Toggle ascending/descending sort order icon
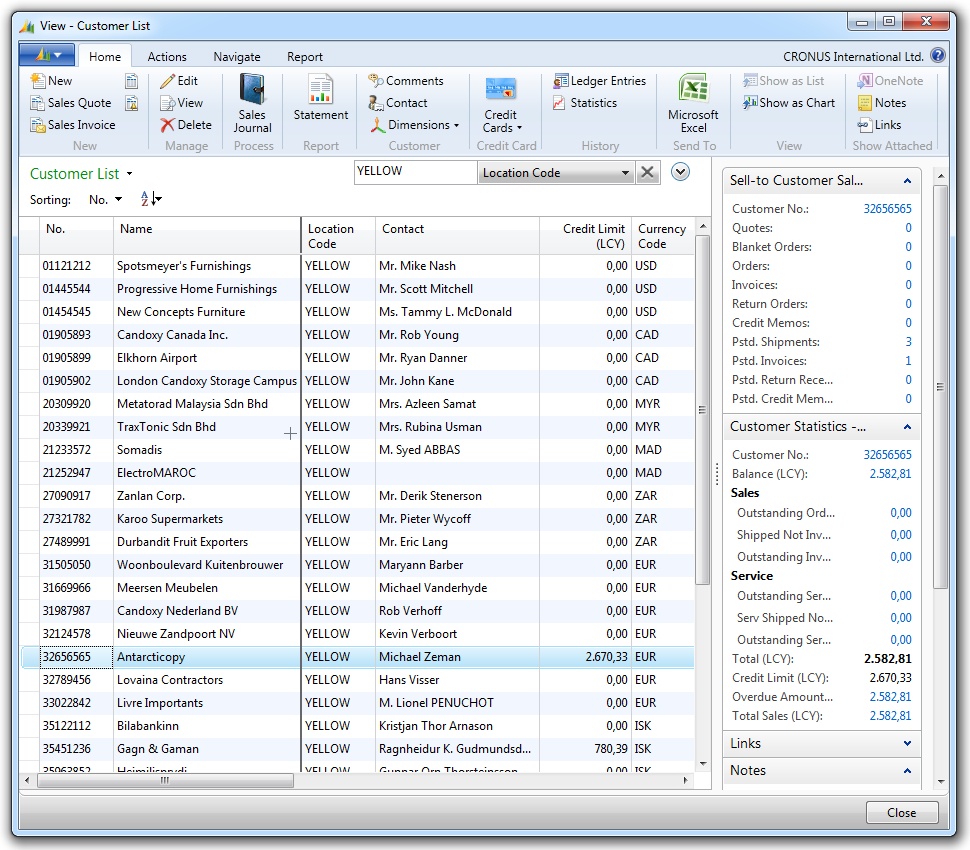The height and width of the screenshot is (850, 970). (150, 200)
